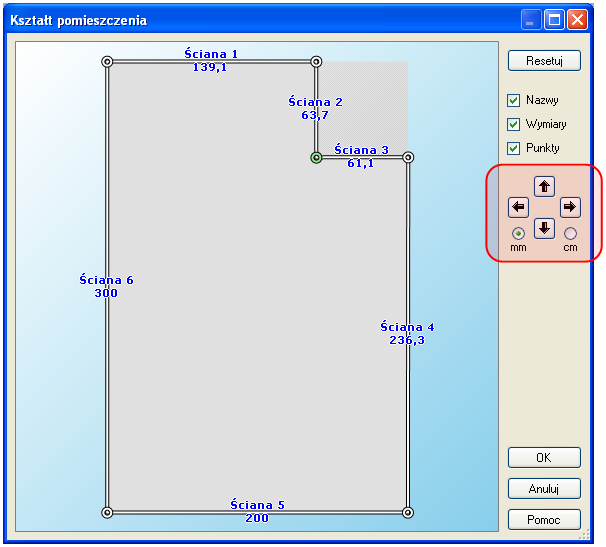
Task: Select corner point between Ściana 3 and Ściana 4
Action: tap(407, 158)
